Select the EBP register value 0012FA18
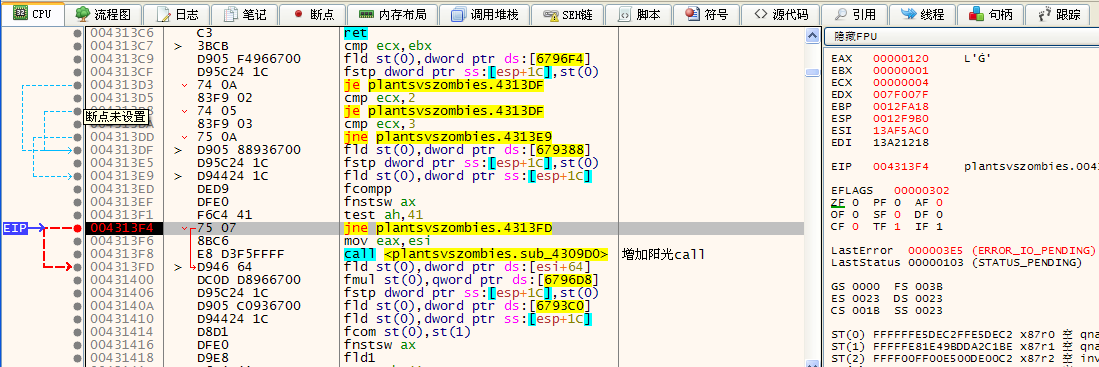The image size is (1099, 367). 901,106
